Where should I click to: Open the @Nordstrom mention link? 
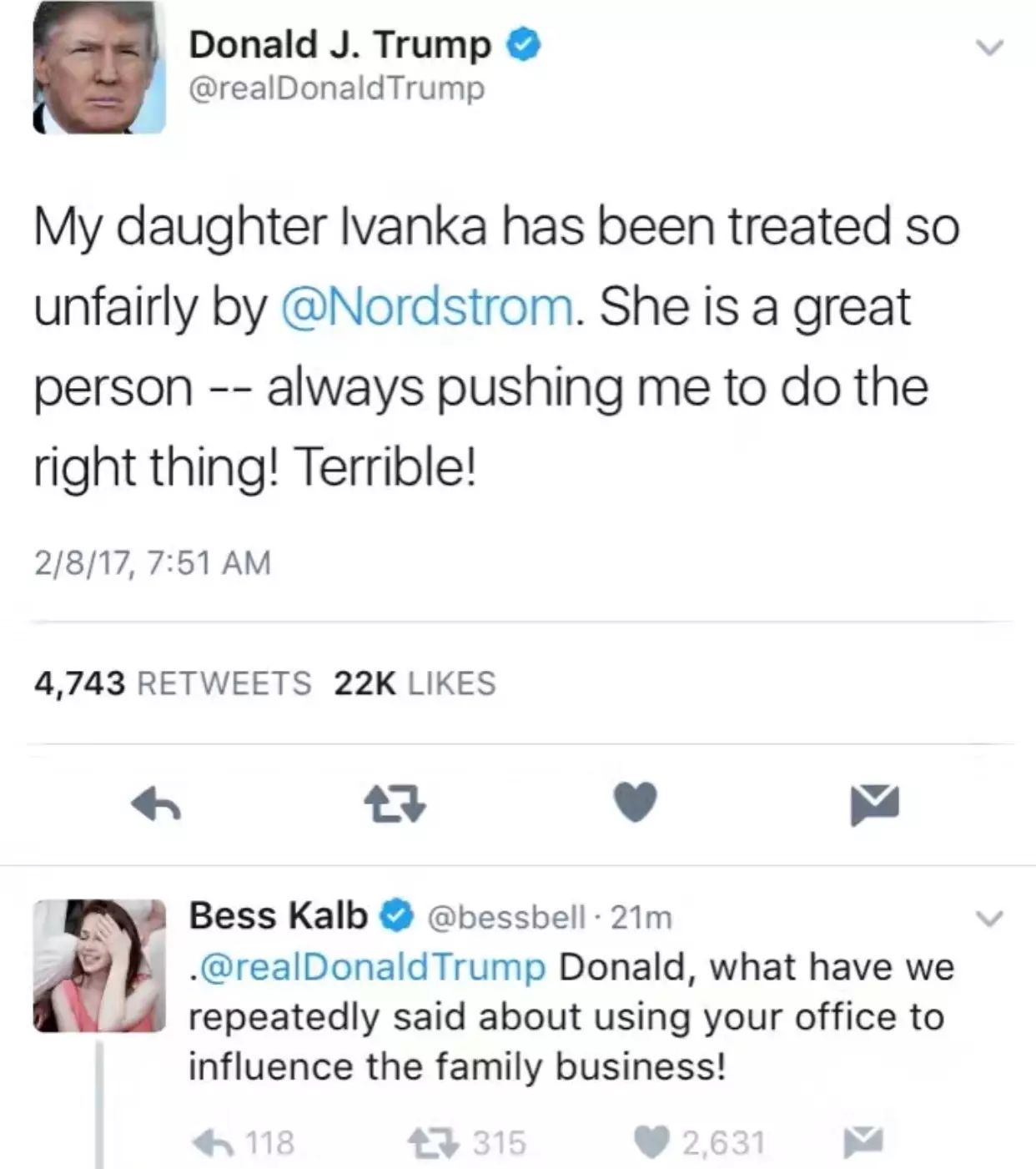click(428, 306)
